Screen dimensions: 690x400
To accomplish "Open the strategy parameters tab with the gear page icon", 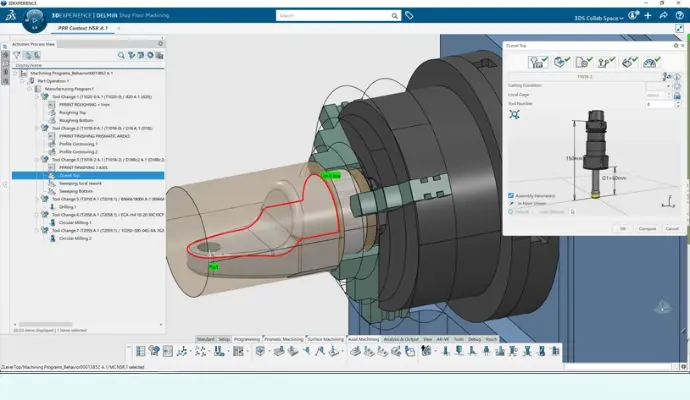I will pos(584,62).
